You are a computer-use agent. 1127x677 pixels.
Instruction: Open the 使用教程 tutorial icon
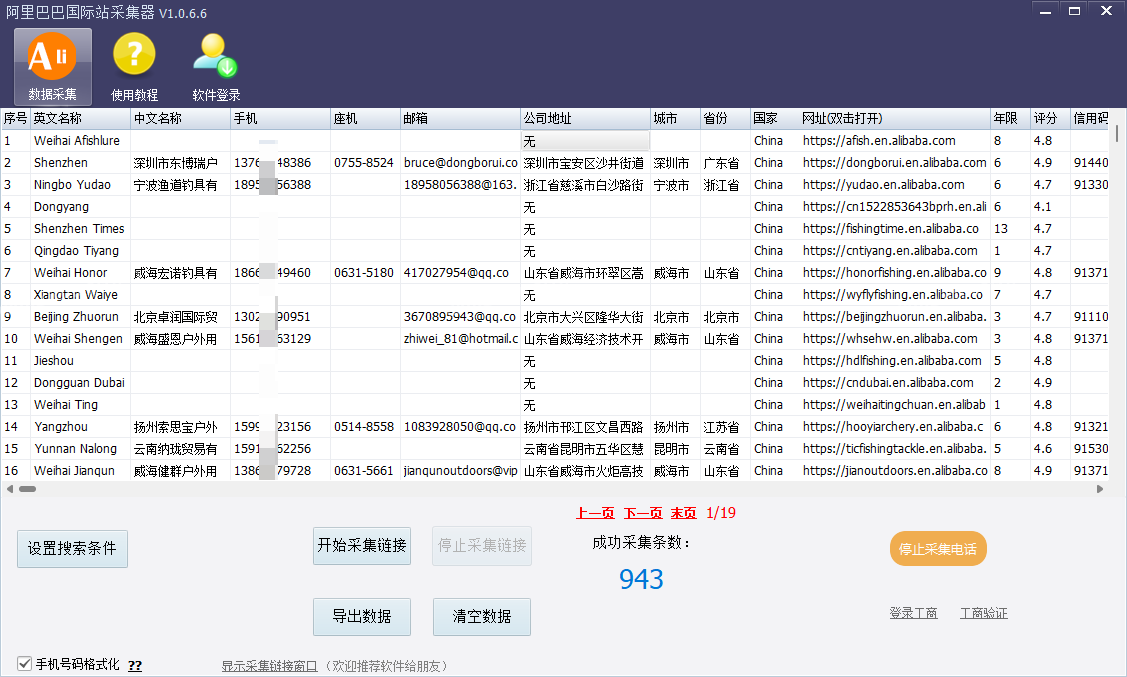tap(134, 67)
